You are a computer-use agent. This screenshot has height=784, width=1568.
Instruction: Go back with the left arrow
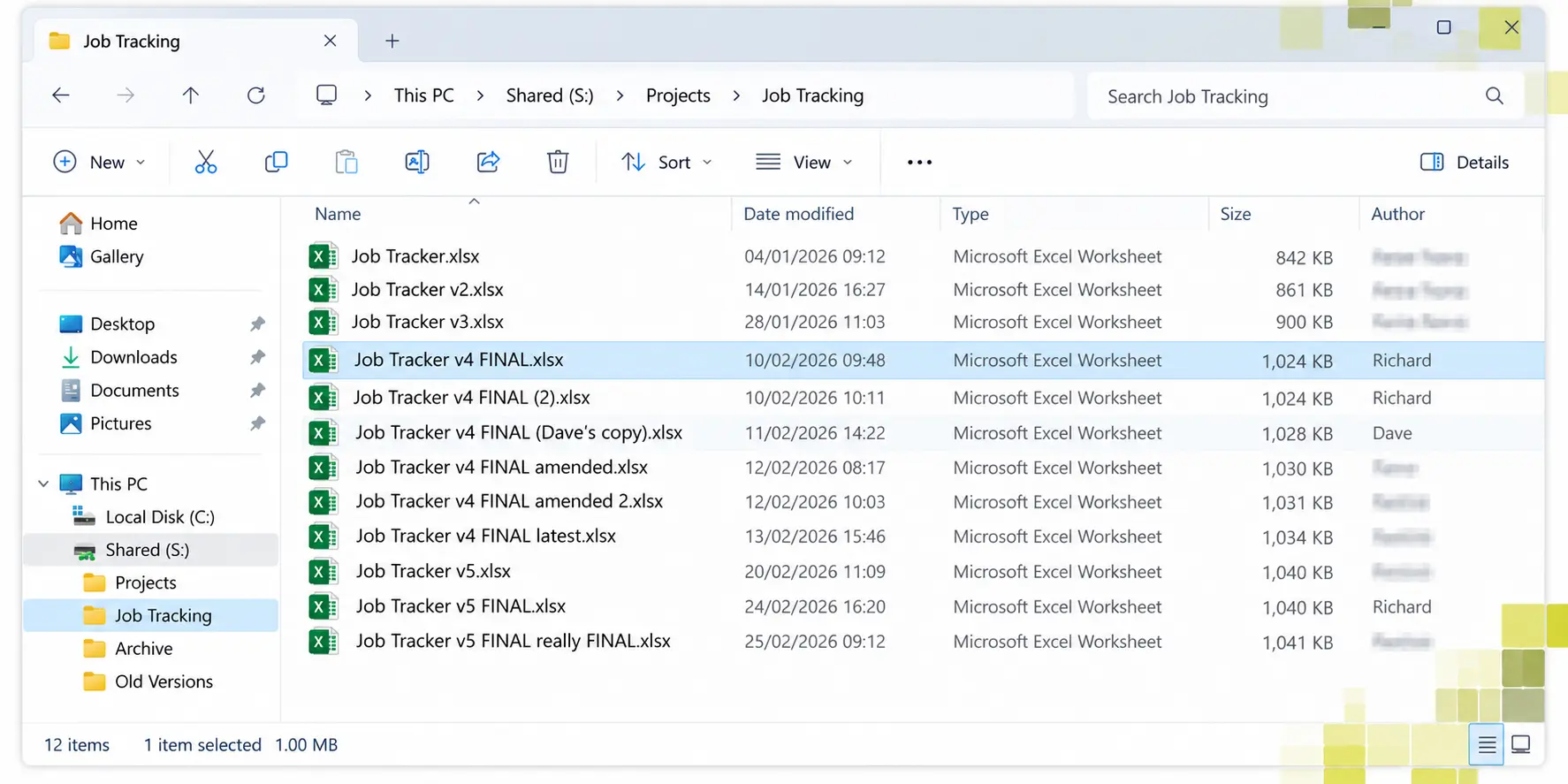[x=61, y=95]
